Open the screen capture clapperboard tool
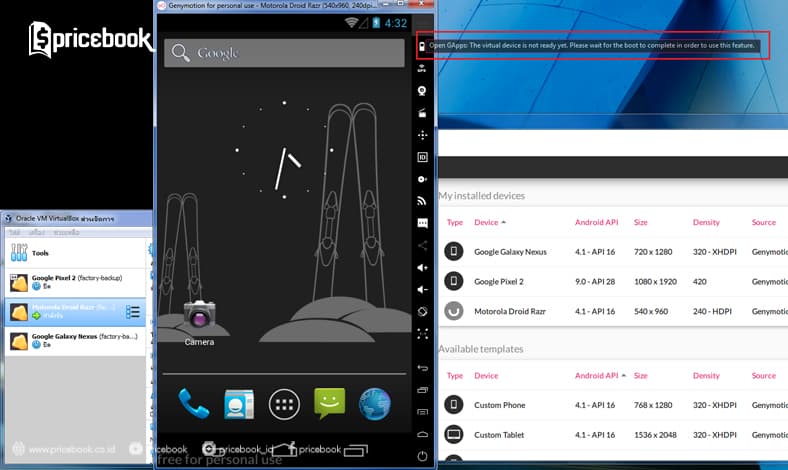This screenshot has width=788, height=470. (422, 113)
